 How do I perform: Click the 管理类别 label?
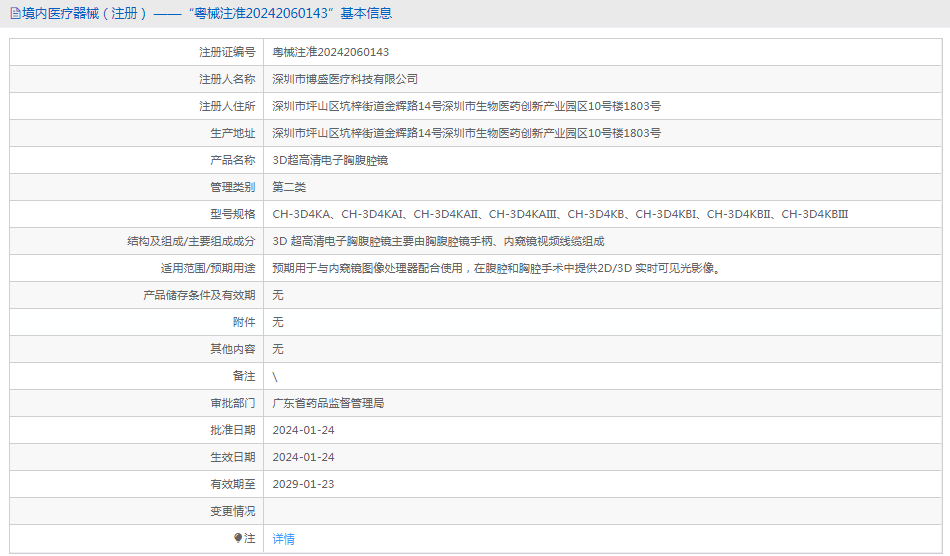(233, 187)
